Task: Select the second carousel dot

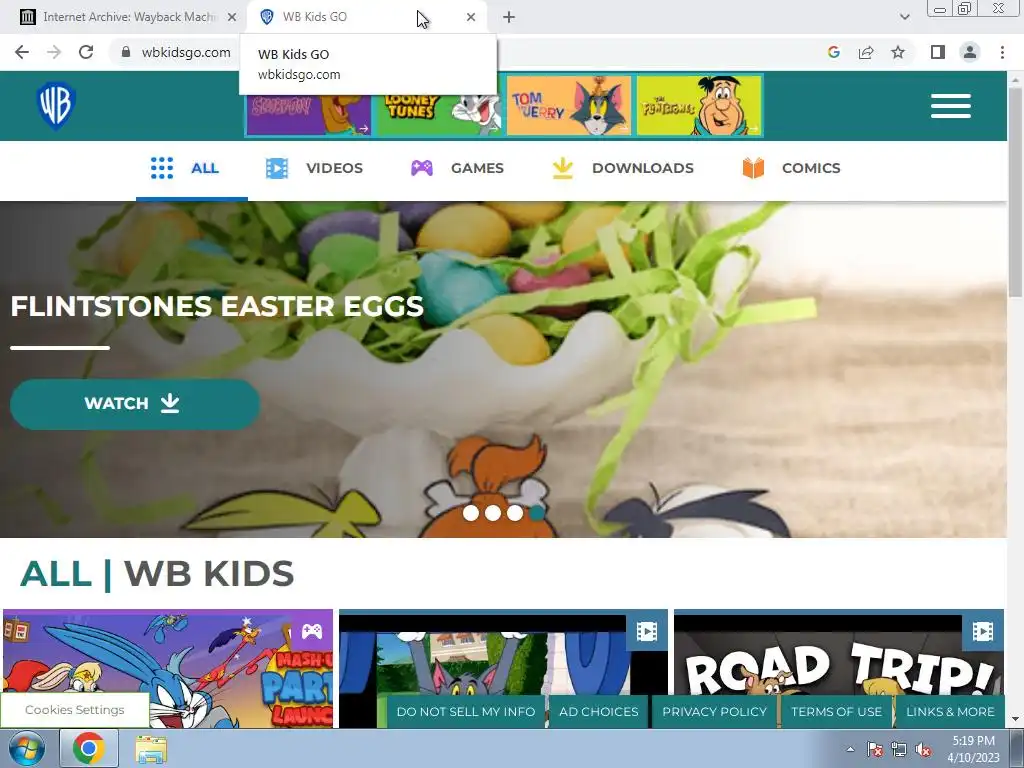Action: point(493,513)
